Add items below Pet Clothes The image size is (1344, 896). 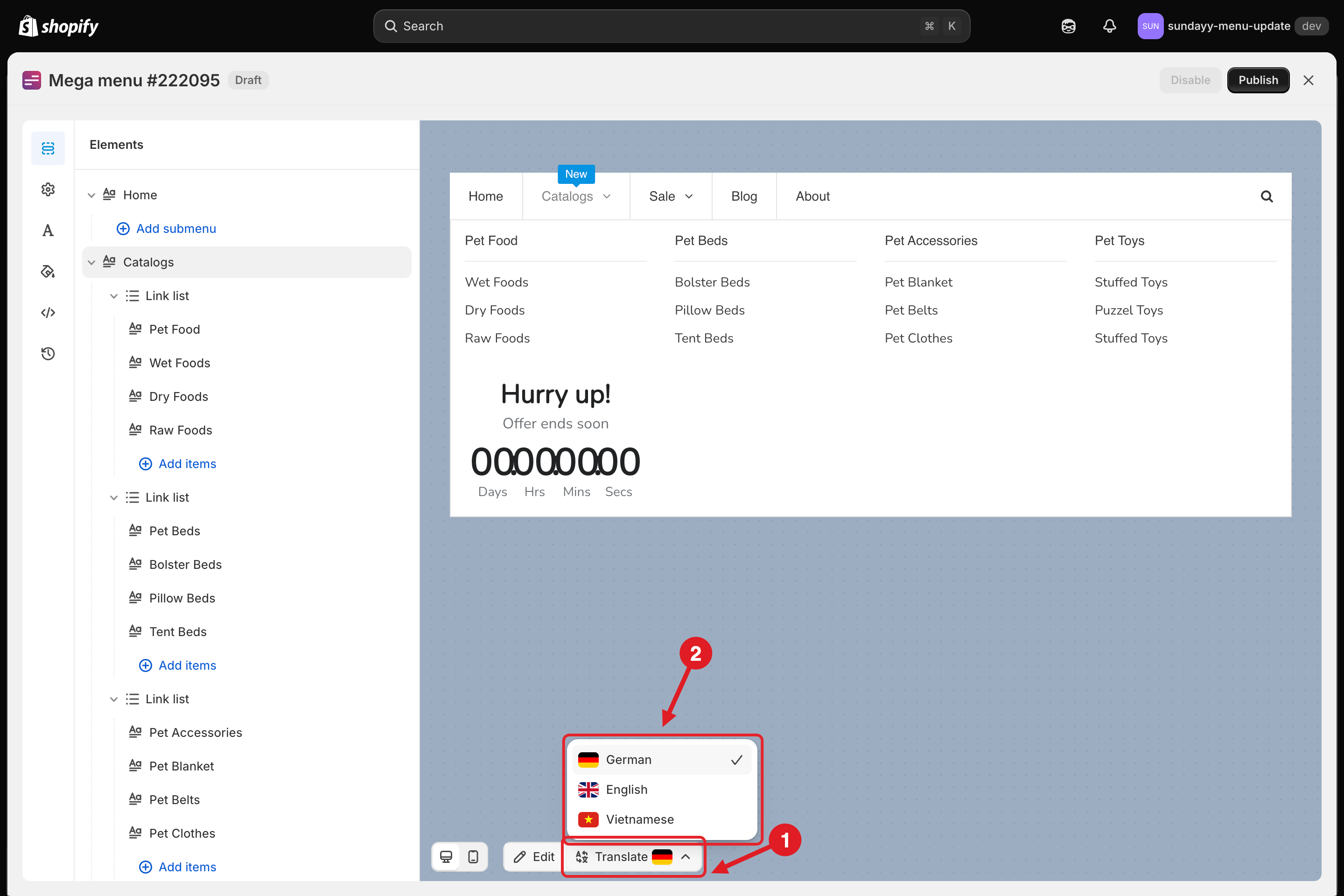[x=178, y=867]
